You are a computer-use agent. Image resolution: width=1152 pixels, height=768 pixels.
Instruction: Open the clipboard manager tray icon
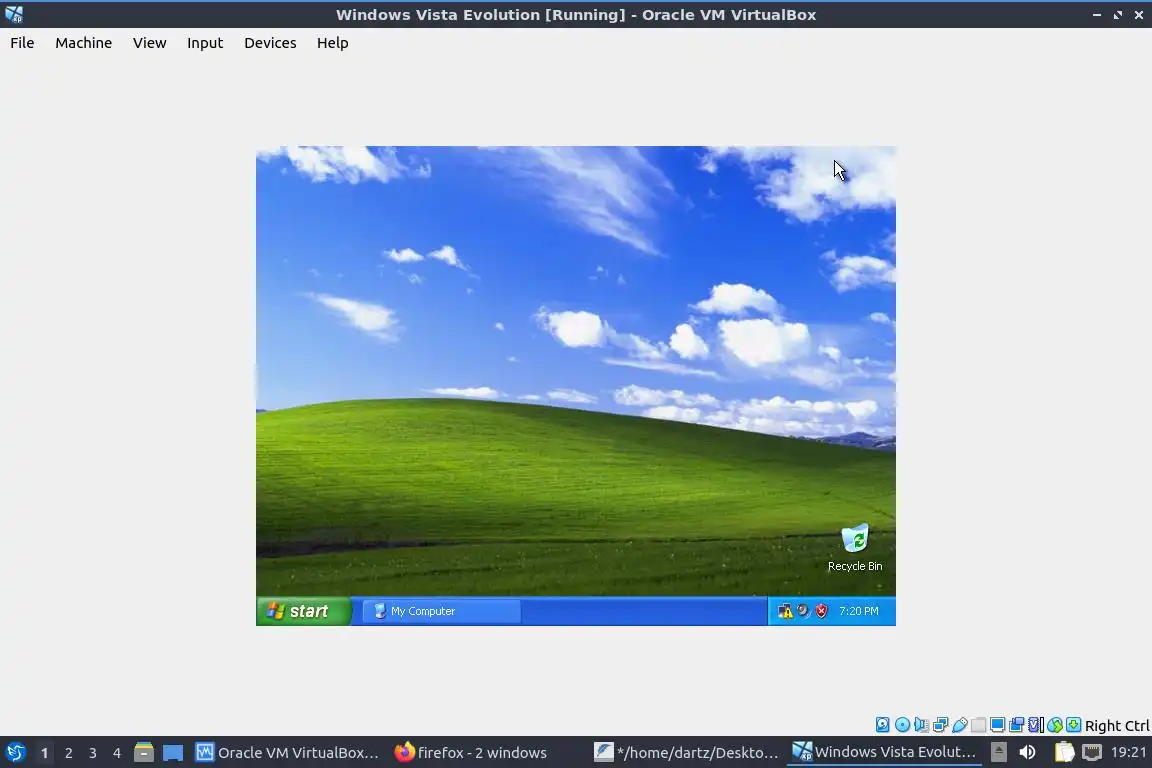click(1065, 752)
